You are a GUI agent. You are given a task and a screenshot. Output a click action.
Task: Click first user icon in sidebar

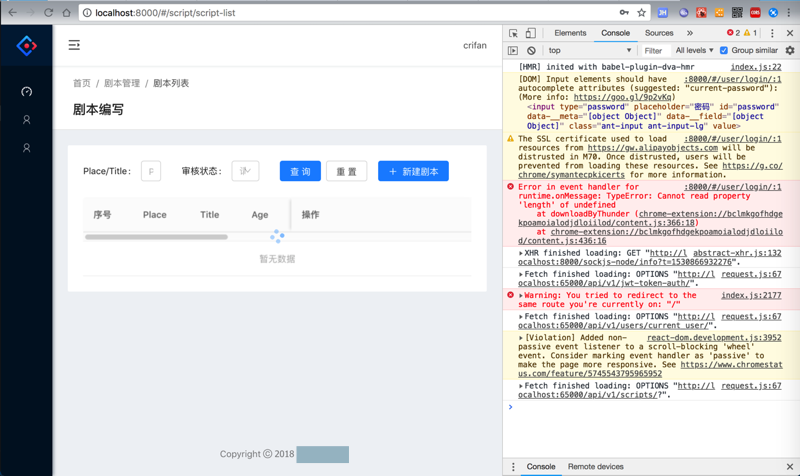pos(27,119)
